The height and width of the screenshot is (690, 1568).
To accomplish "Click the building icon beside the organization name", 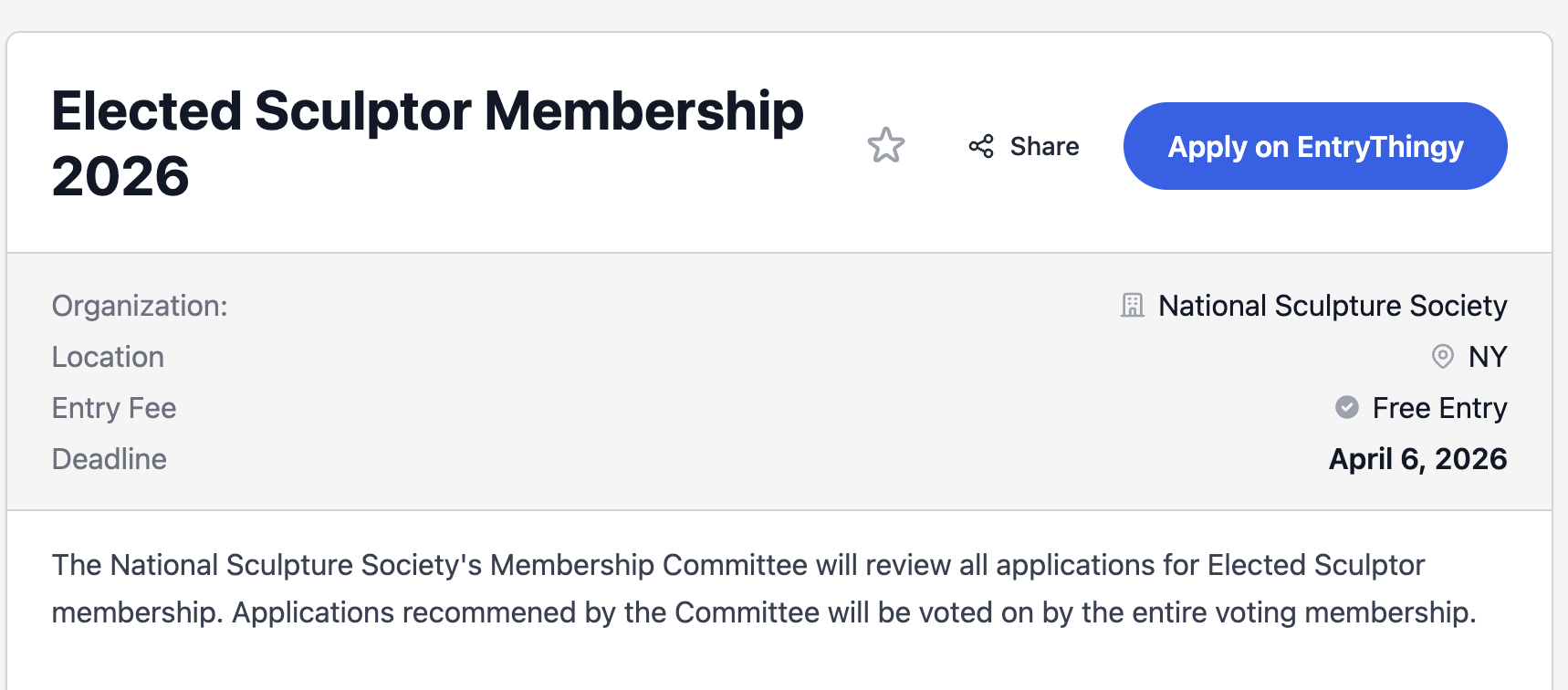I will coord(1132,306).
